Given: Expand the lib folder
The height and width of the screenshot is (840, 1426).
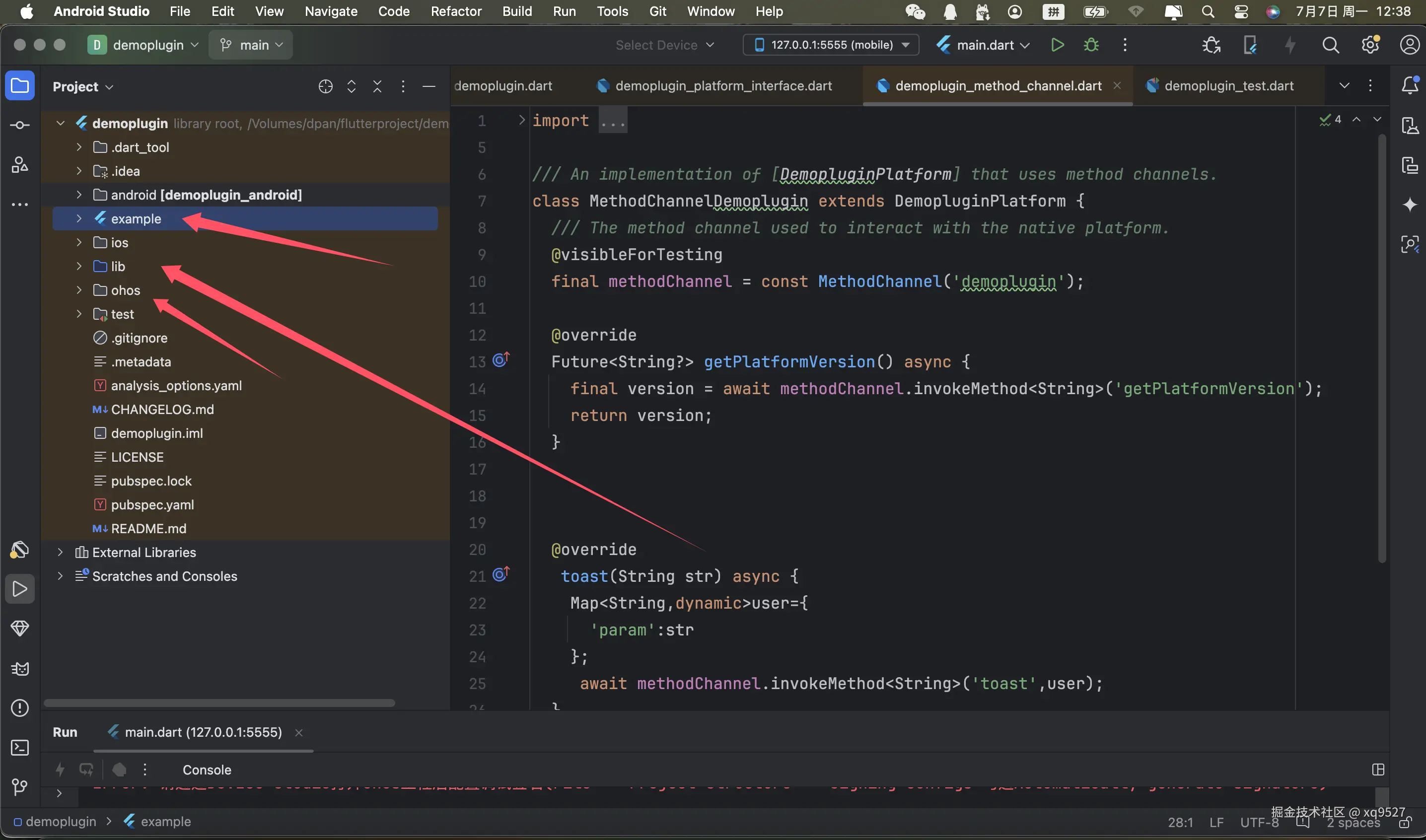Looking at the screenshot, I should (79, 267).
